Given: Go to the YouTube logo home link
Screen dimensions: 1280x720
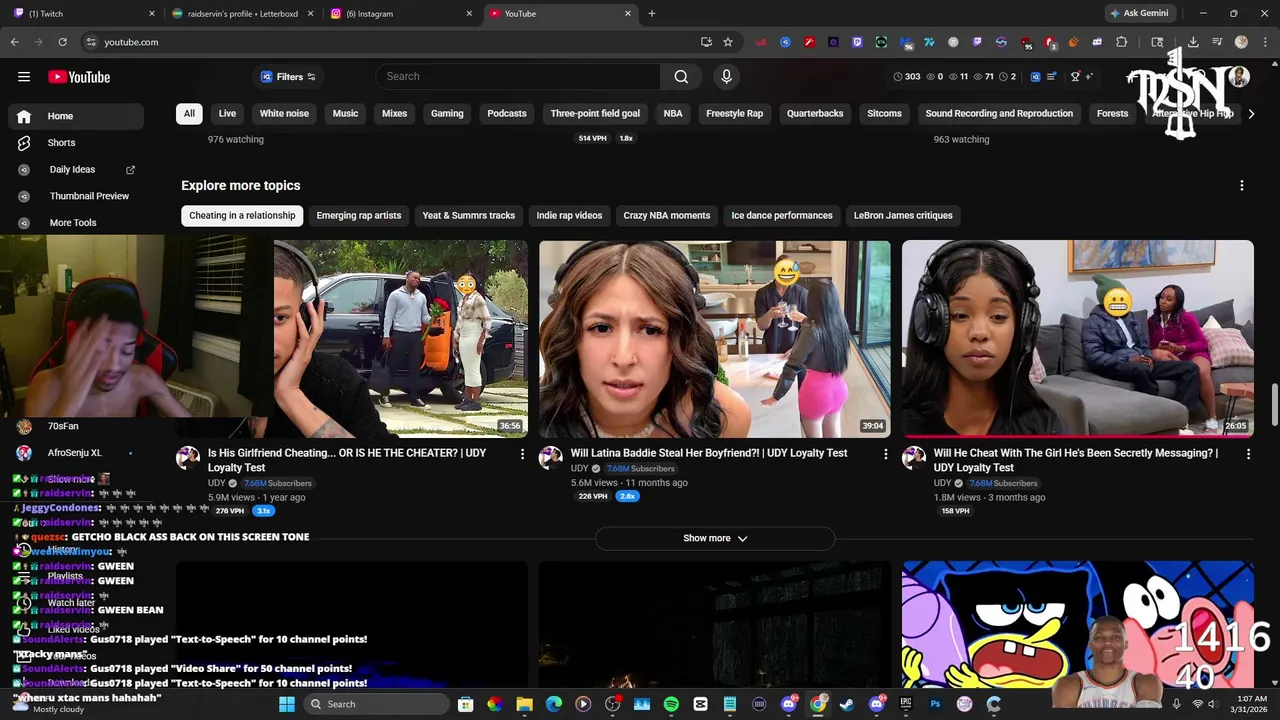Looking at the screenshot, I should tap(79, 77).
